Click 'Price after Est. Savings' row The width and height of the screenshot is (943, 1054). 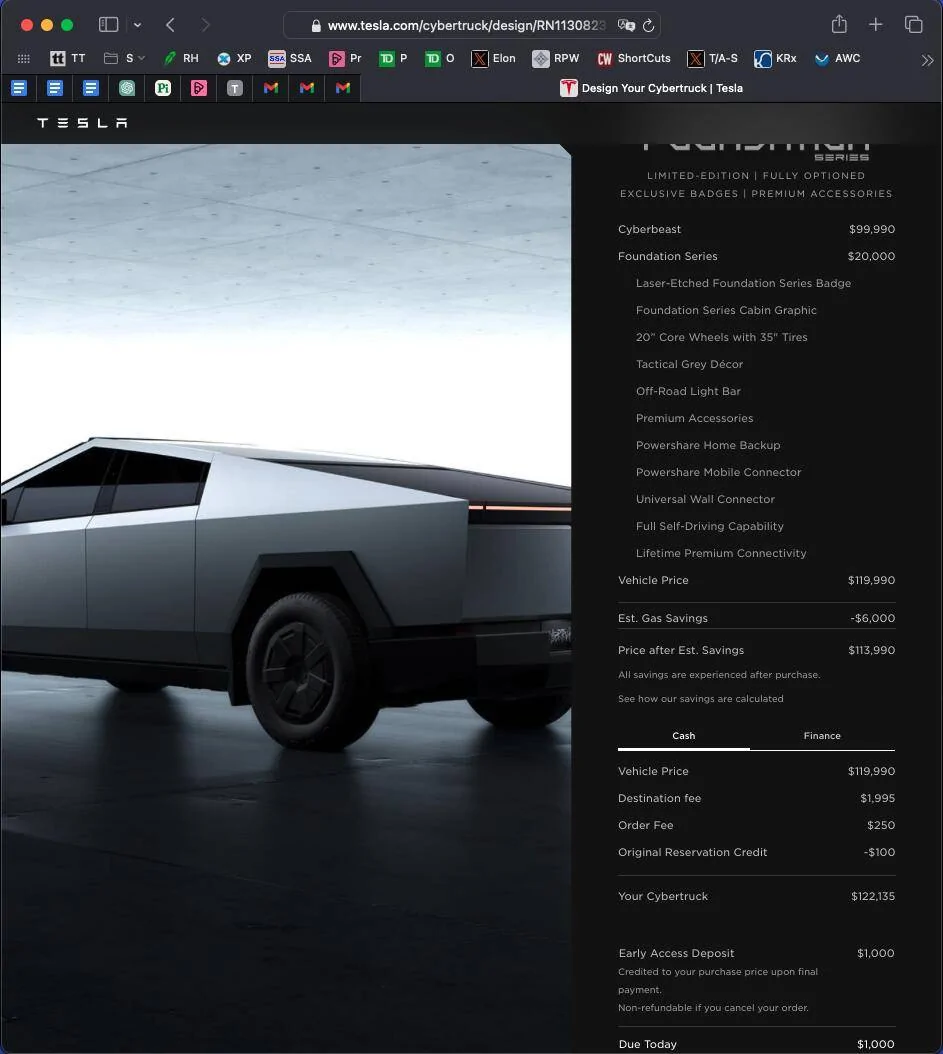pos(756,650)
